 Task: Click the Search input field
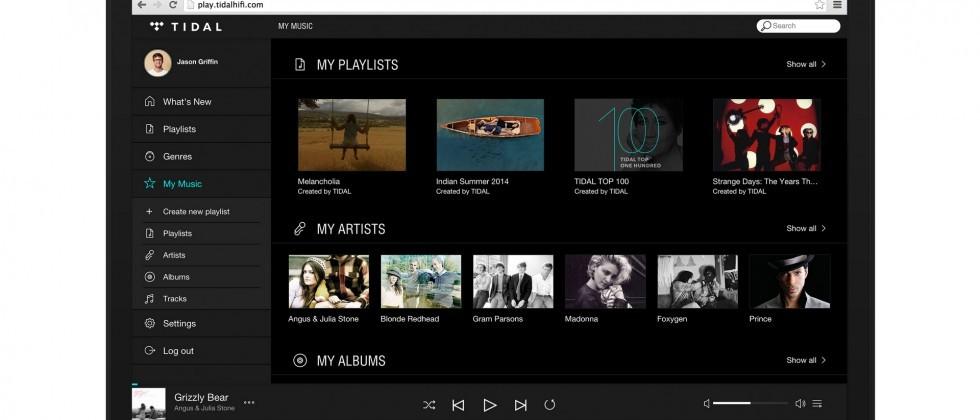pos(798,26)
